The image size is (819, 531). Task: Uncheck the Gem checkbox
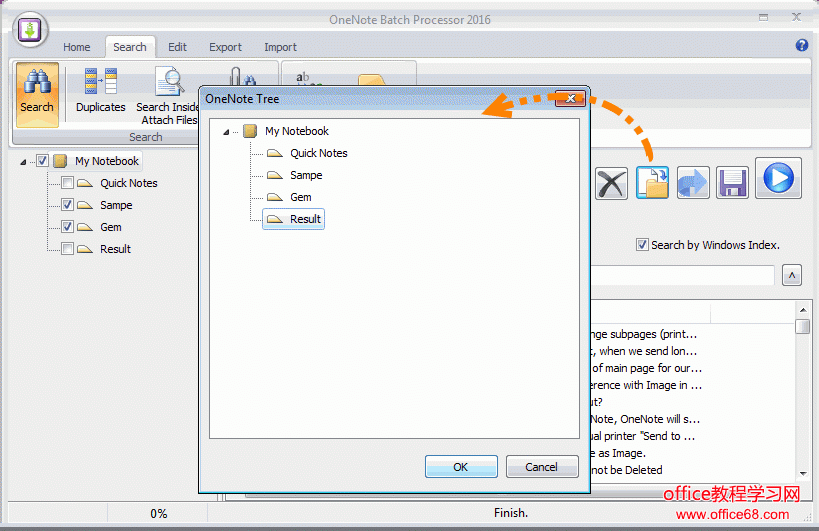point(67,227)
